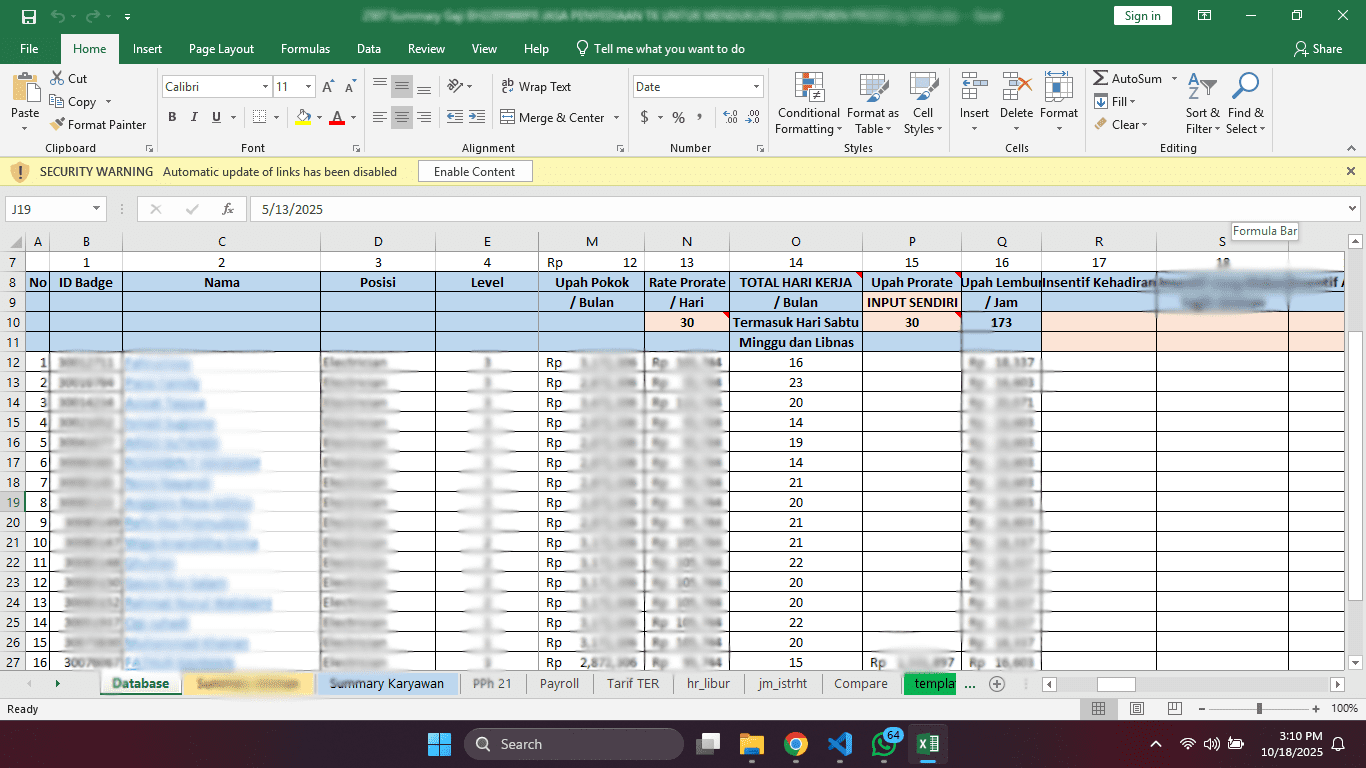
Task: Expand the font name Calibri dropdown
Action: [x=265, y=87]
